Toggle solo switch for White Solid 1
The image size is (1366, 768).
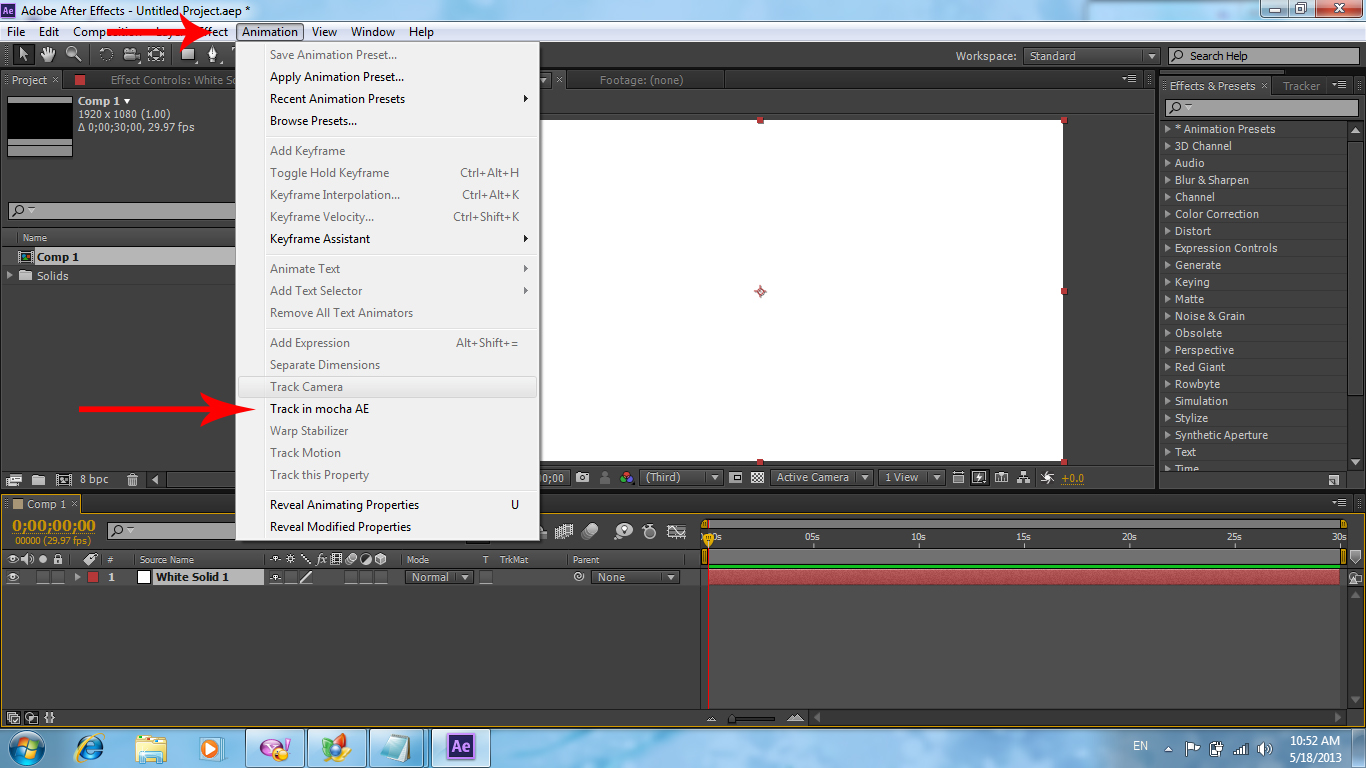(43, 577)
